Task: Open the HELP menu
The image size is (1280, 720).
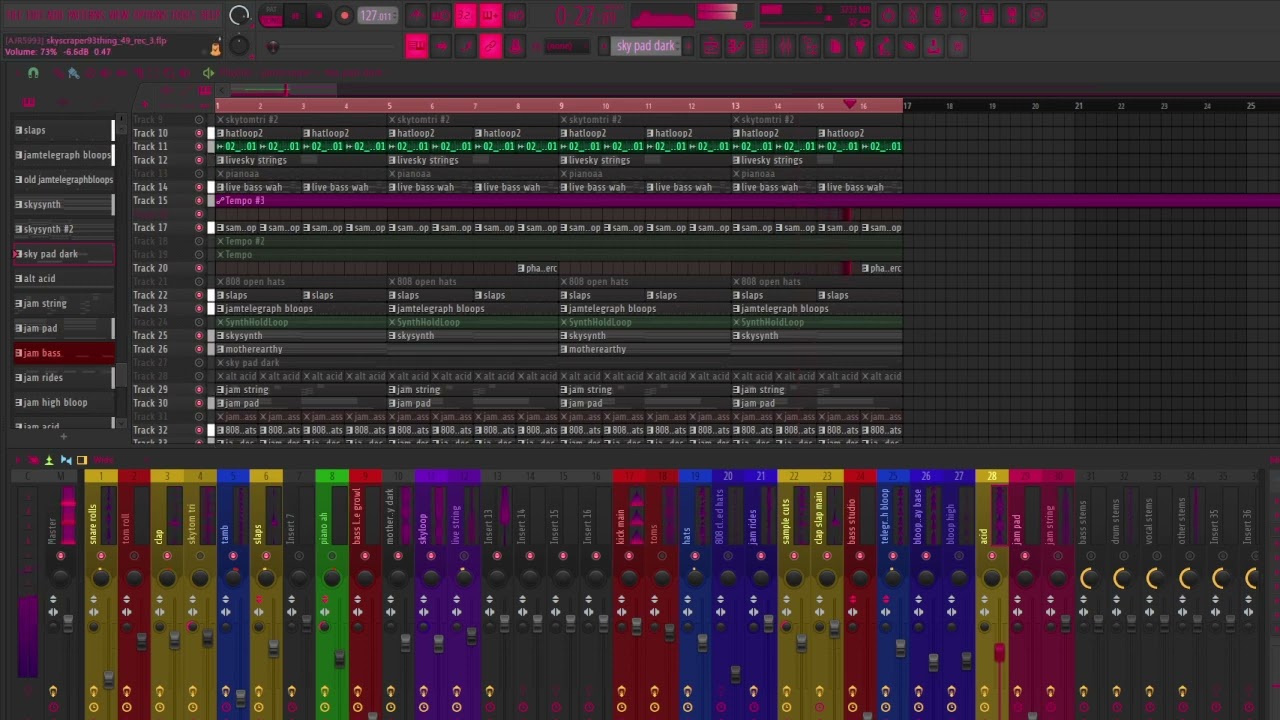Action: tap(209, 15)
